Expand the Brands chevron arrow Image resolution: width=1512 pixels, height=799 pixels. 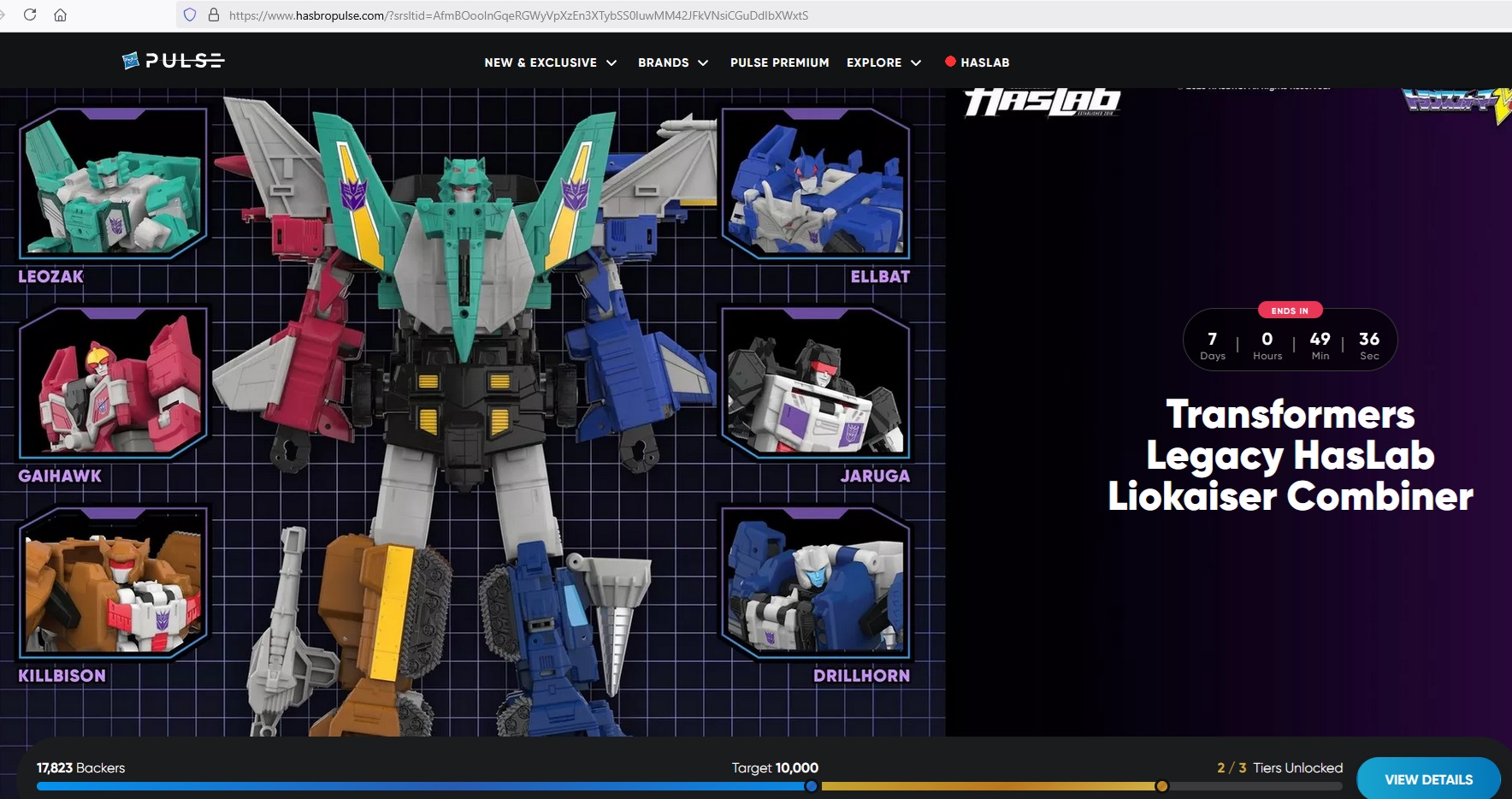(703, 63)
